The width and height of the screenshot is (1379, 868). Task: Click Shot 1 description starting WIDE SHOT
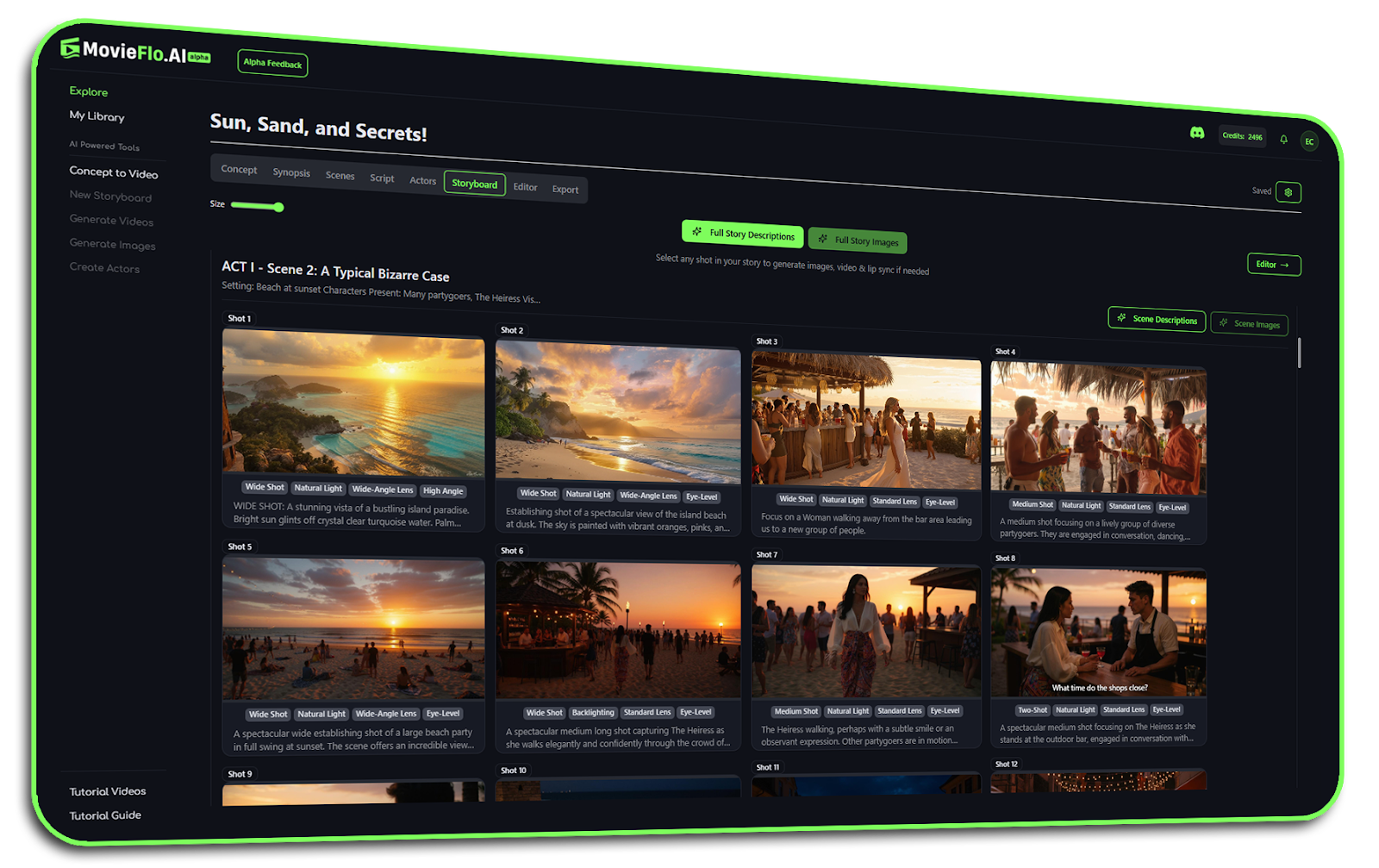353,515
